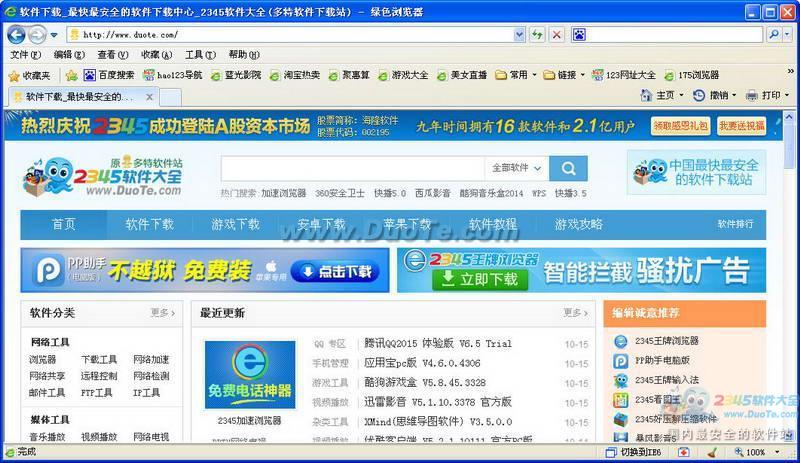The height and width of the screenshot is (463, 800).
Task: Open the 100% zoom level dropdown
Action: 777,452
